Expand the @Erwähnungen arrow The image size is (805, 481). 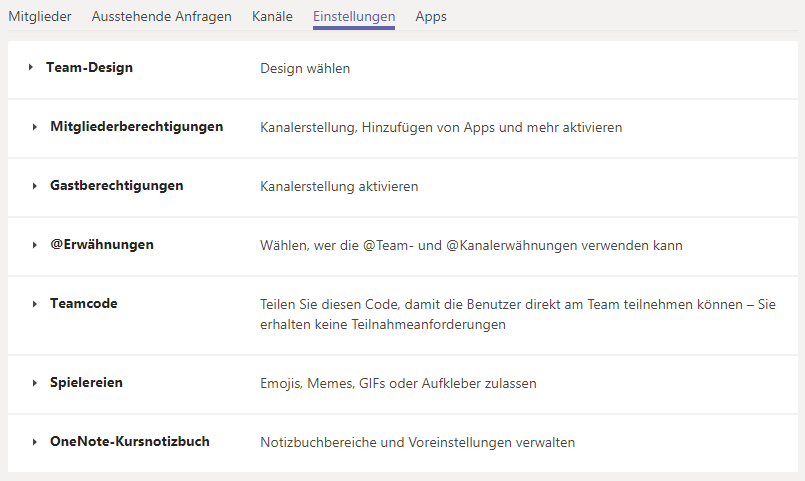click(34, 245)
